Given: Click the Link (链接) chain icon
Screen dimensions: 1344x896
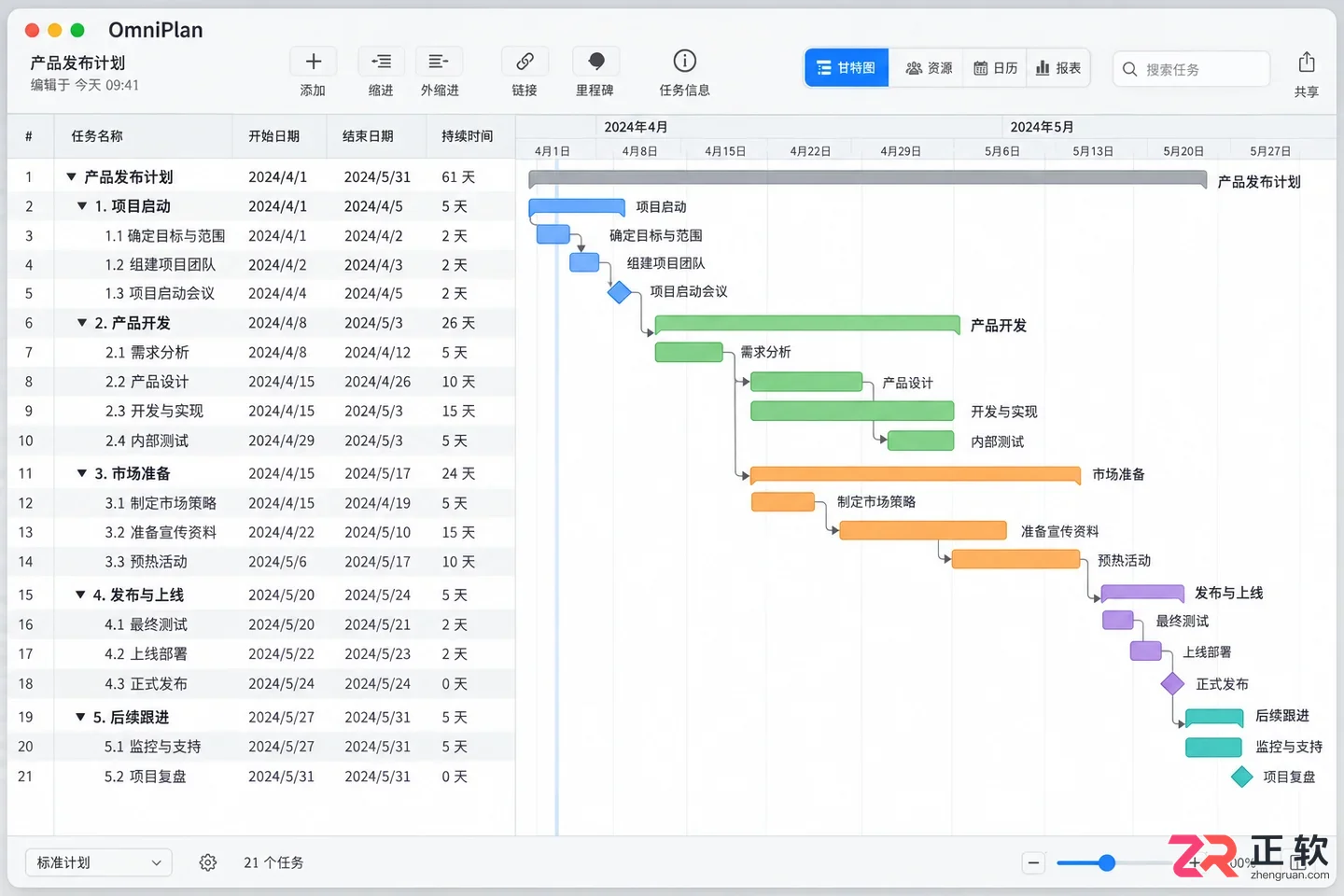Looking at the screenshot, I should (525, 62).
